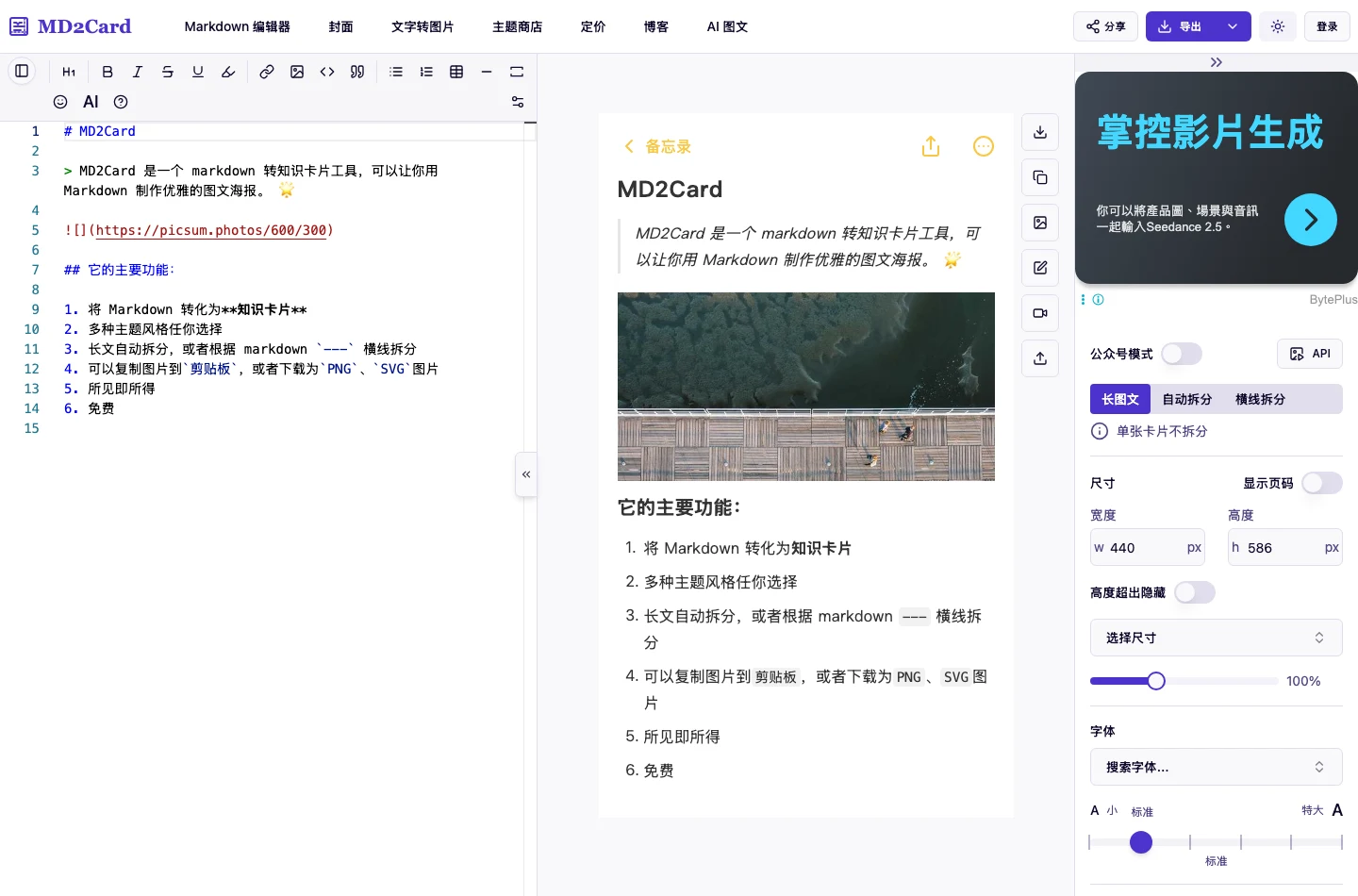Open the AI assistant

click(x=91, y=102)
